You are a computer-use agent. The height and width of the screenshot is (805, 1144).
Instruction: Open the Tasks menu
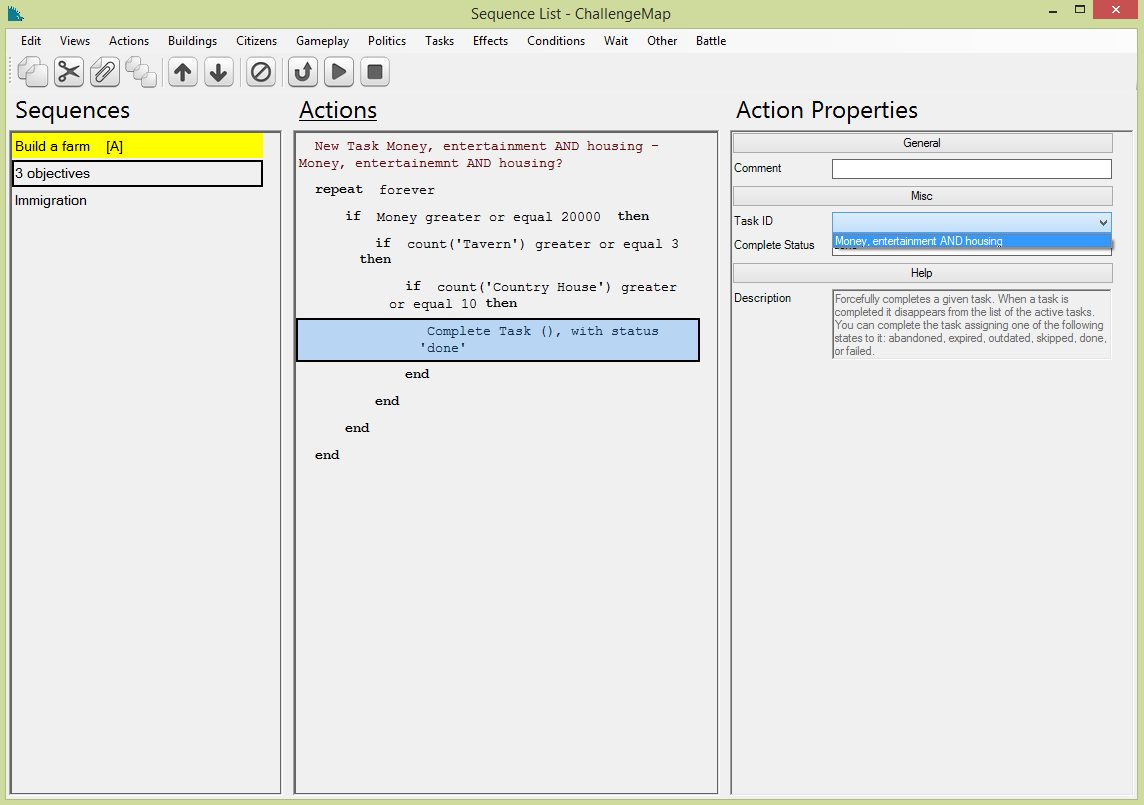coord(439,41)
